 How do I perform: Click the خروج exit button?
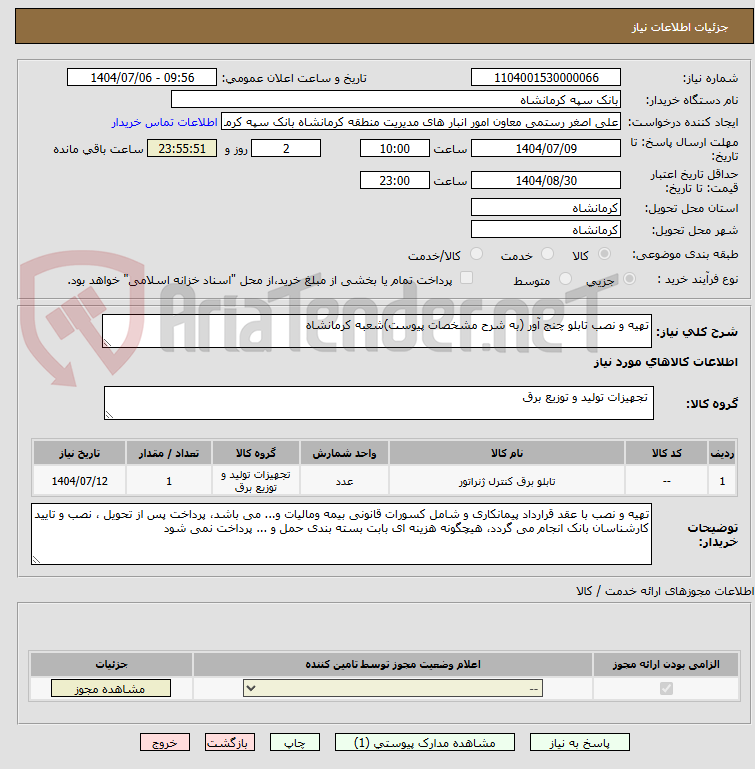click(x=165, y=743)
